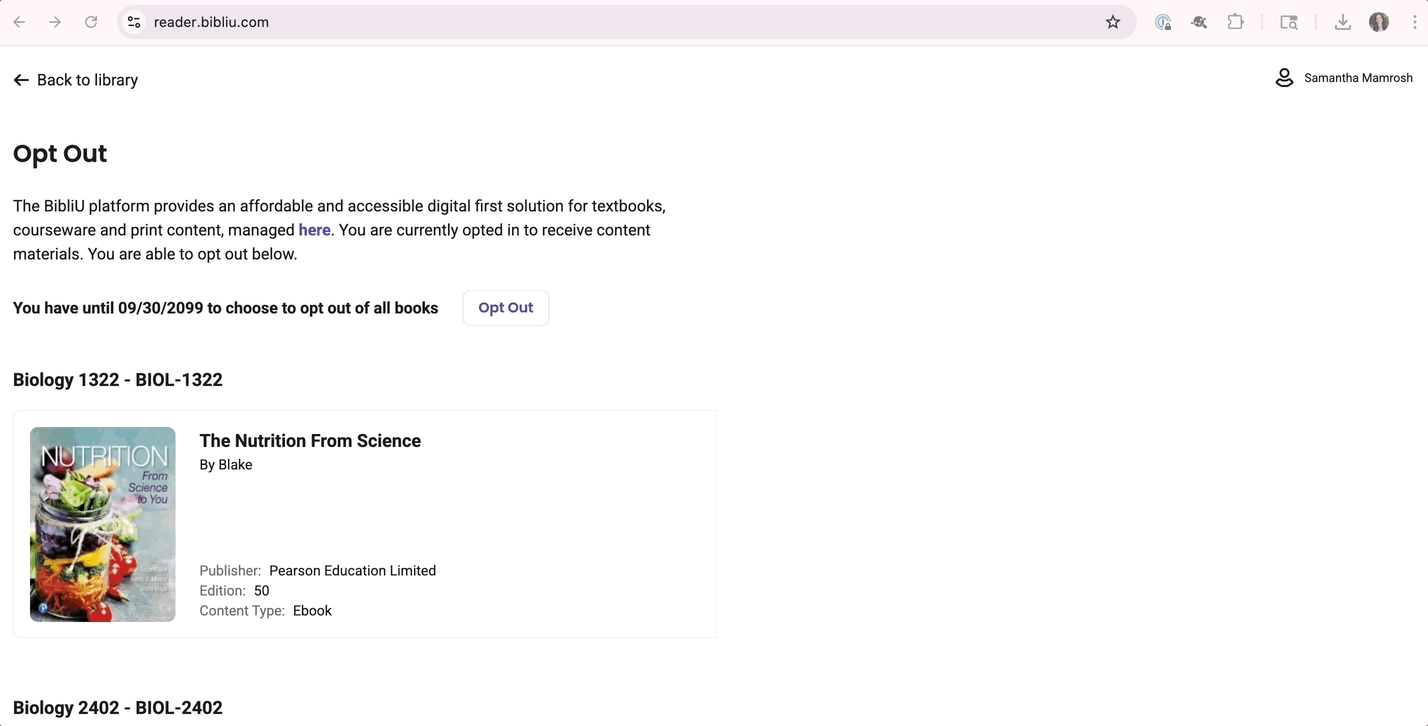Click the Biology 1322 - BIOL-1322 heading
This screenshot has height=726, width=1428.
118,380
